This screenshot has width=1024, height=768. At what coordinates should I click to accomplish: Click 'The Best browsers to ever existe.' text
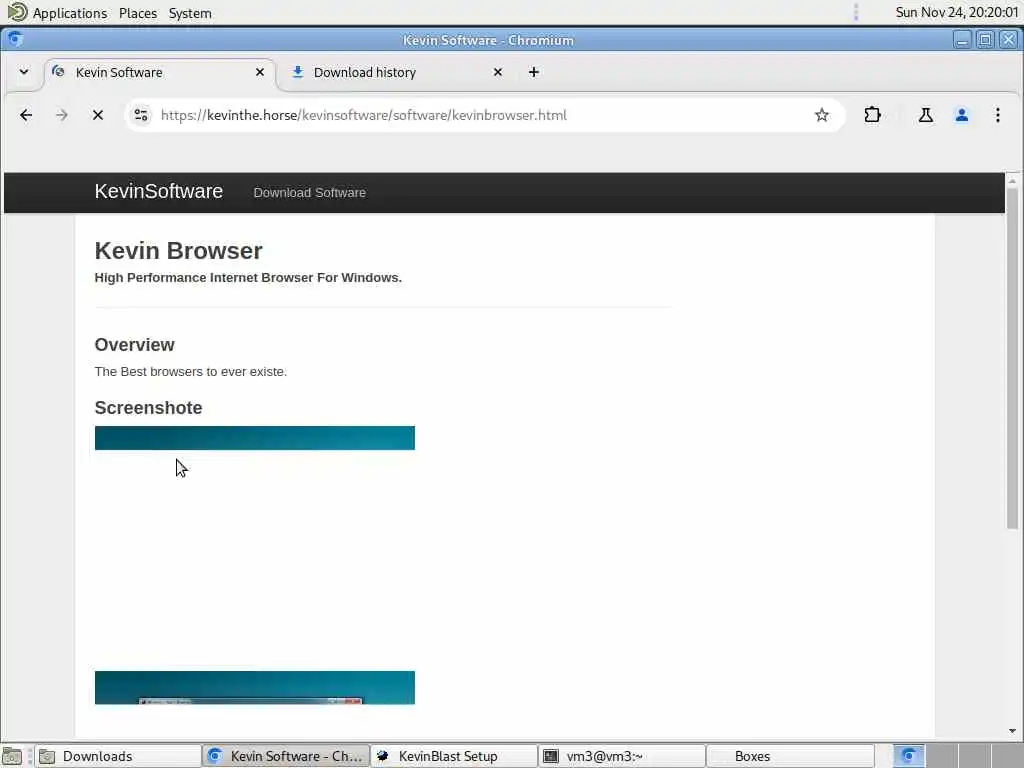pyautogui.click(x=191, y=372)
